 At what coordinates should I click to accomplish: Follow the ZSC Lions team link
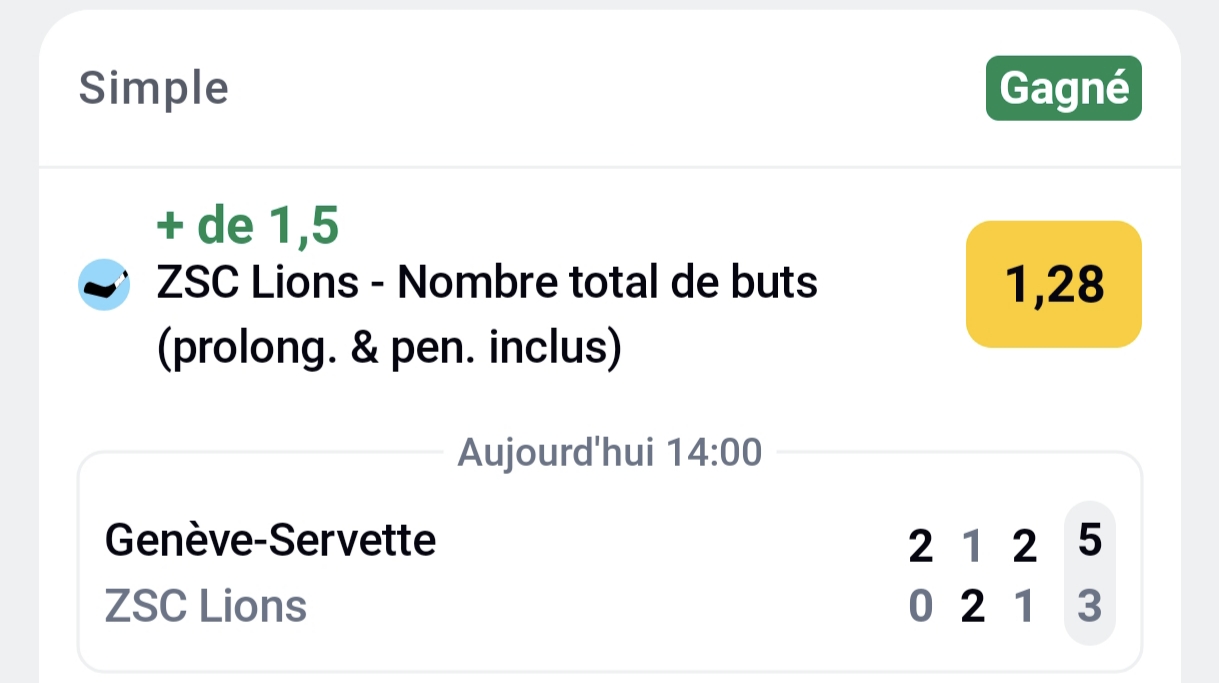pyautogui.click(x=206, y=606)
